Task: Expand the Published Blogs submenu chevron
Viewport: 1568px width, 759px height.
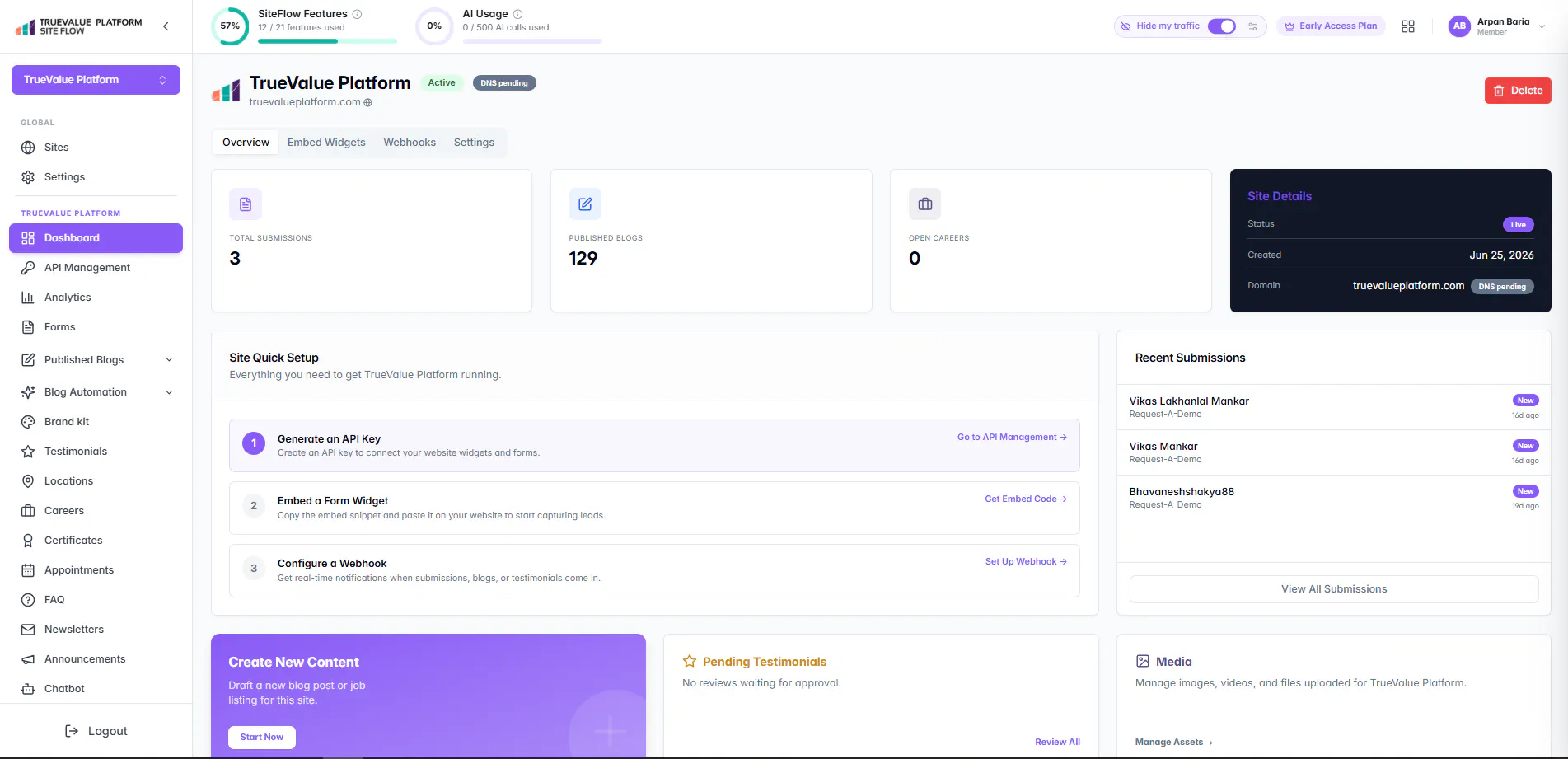Action: [x=169, y=360]
